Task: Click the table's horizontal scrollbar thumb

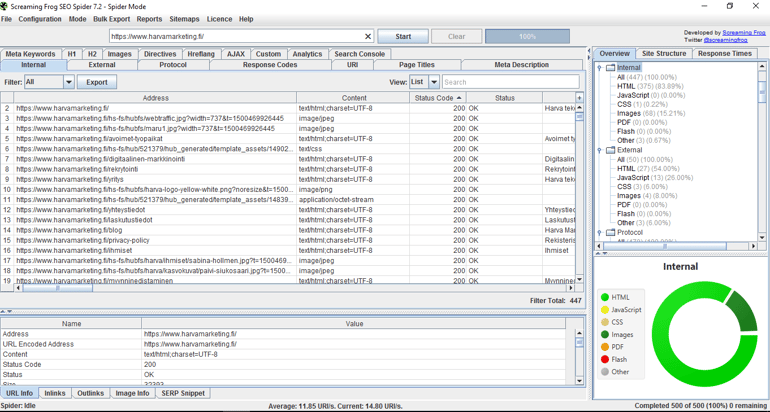Action: tap(57, 288)
